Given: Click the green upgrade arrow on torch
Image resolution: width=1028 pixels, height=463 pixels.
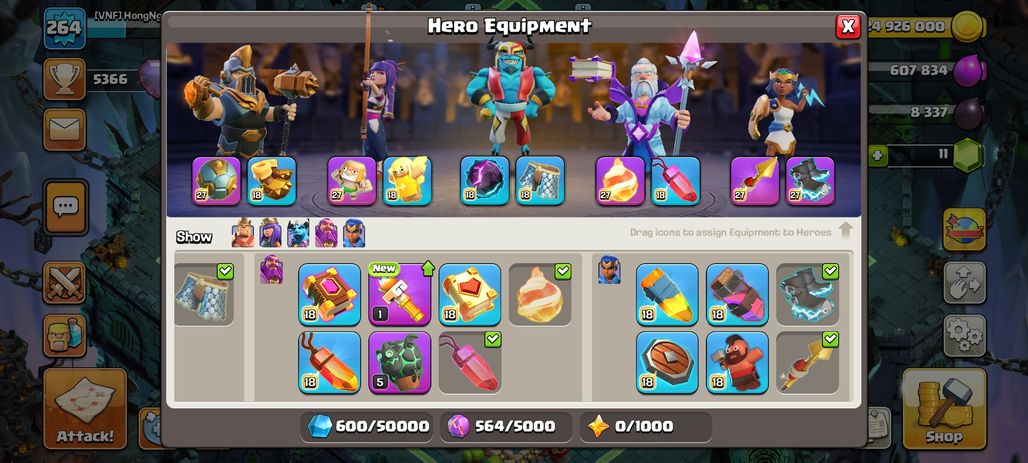Looking at the screenshot, I should [x=428, y=268].
